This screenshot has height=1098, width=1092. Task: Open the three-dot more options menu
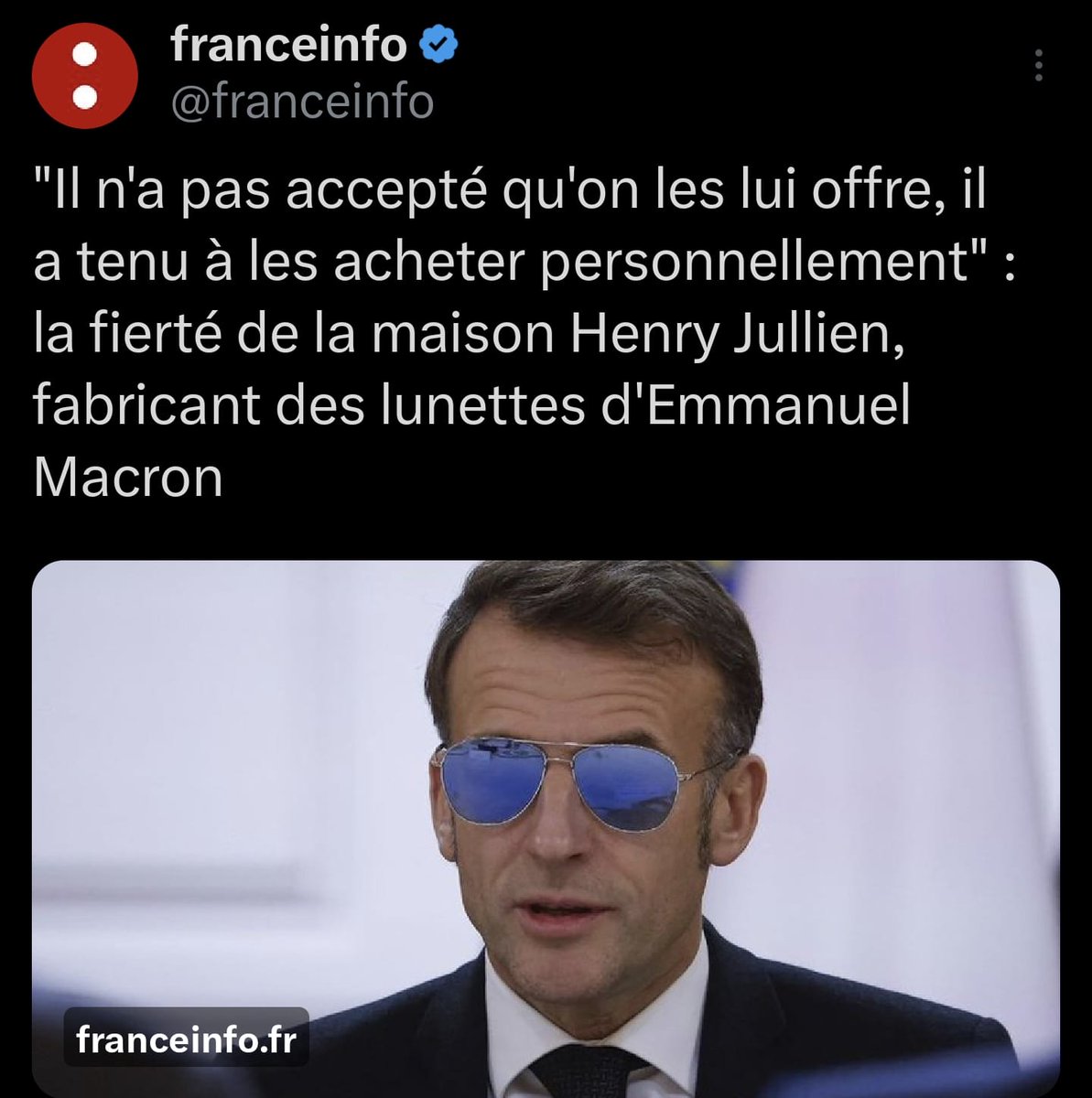point(1038,66)
